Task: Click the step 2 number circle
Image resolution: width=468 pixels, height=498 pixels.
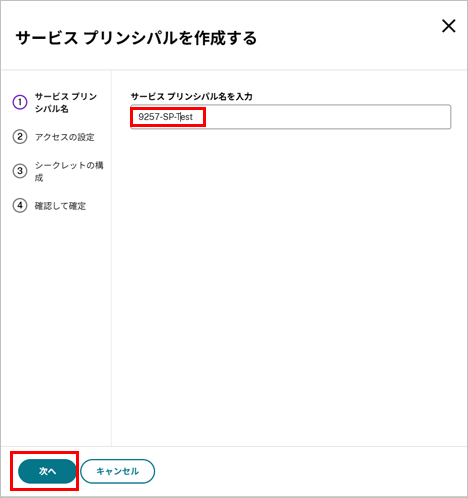Action: [x=20, y=137]
